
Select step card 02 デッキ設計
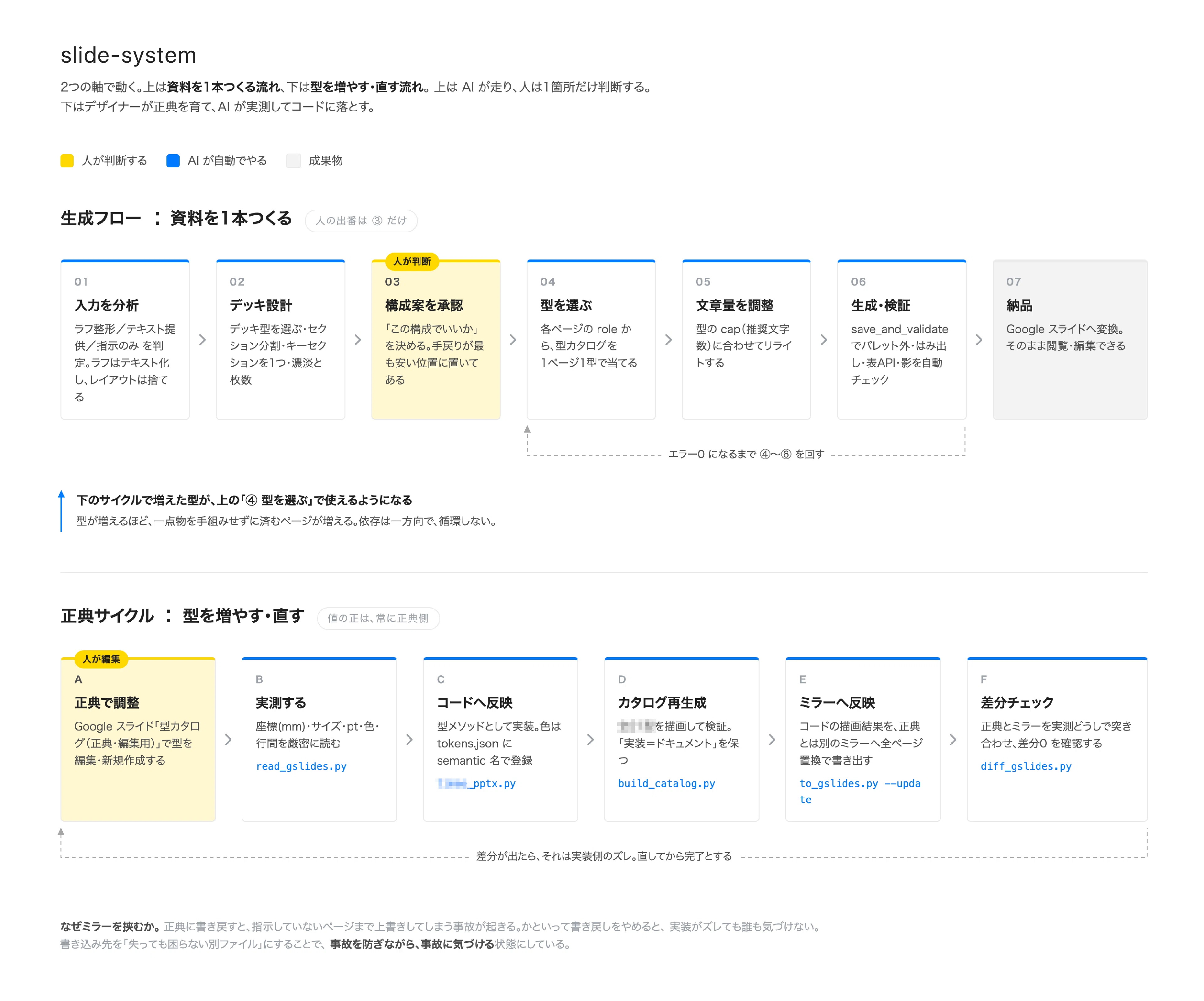280,339
